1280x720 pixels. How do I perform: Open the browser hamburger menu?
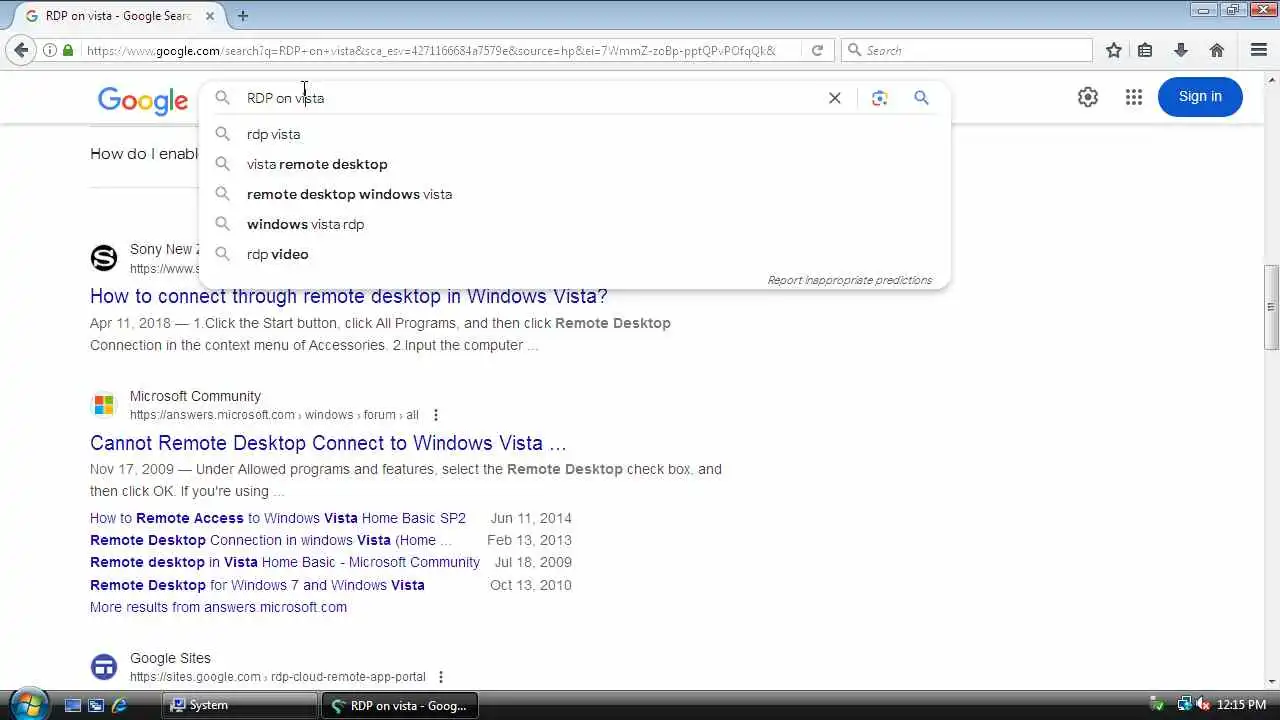click(1259, 50)
